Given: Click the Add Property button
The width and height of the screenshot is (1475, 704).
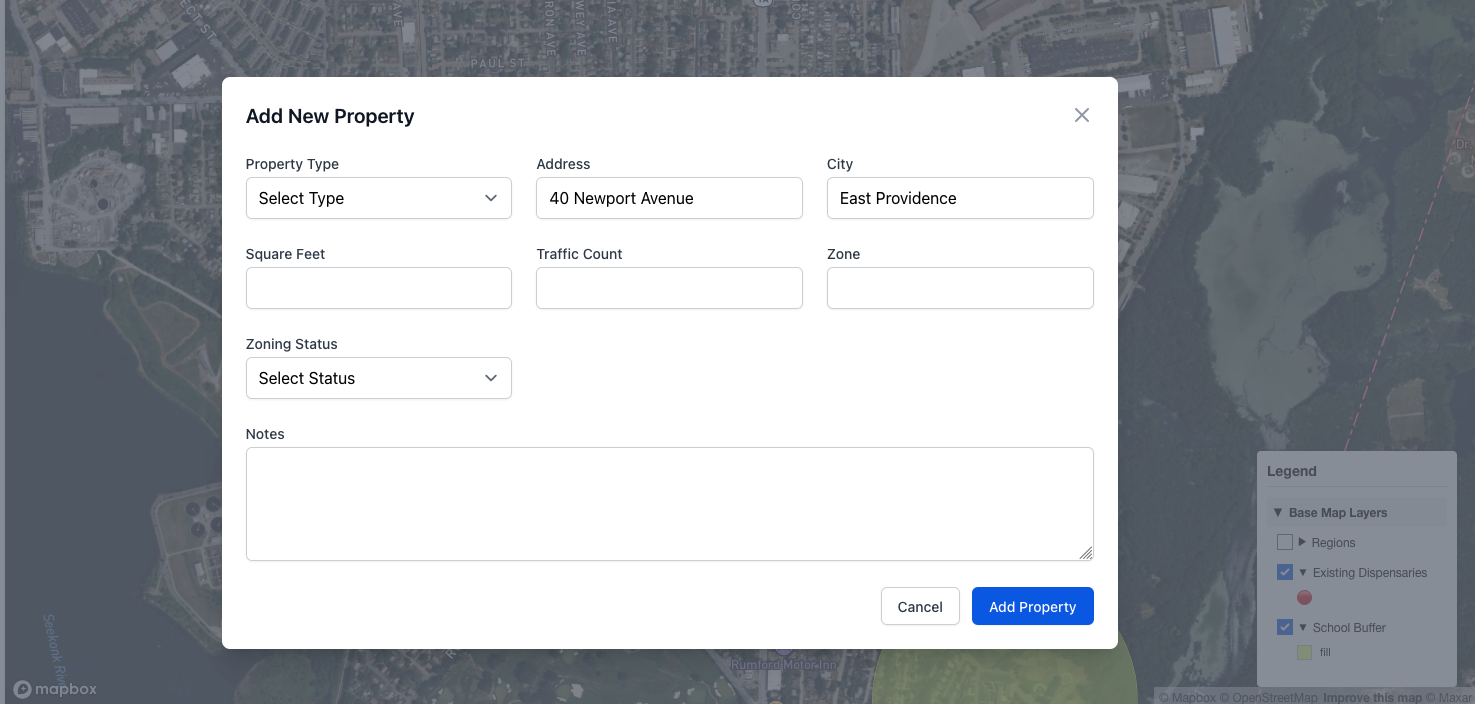Looking at the screenshot, I should (x=1033, y=606).
